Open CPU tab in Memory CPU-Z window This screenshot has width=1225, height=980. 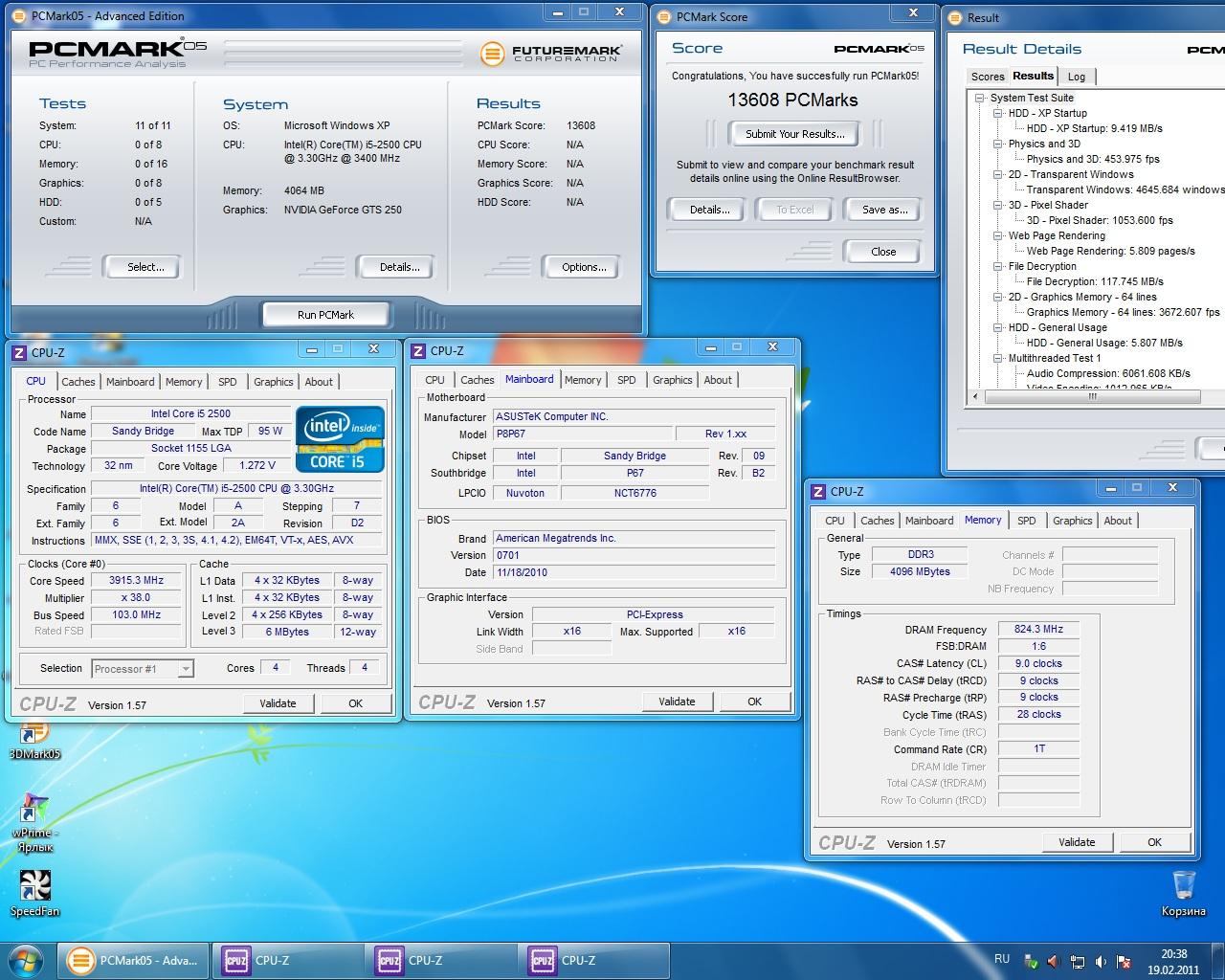click(x=835, y=521)
